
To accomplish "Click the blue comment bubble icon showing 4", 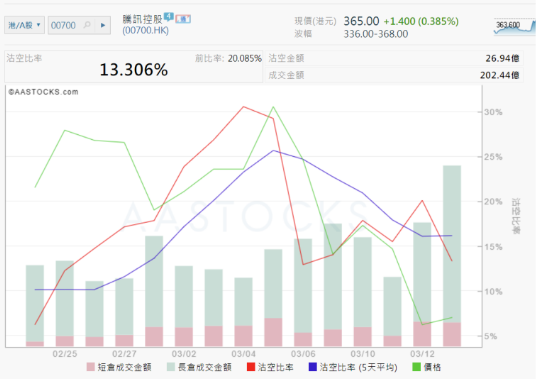I will [169, 16].
